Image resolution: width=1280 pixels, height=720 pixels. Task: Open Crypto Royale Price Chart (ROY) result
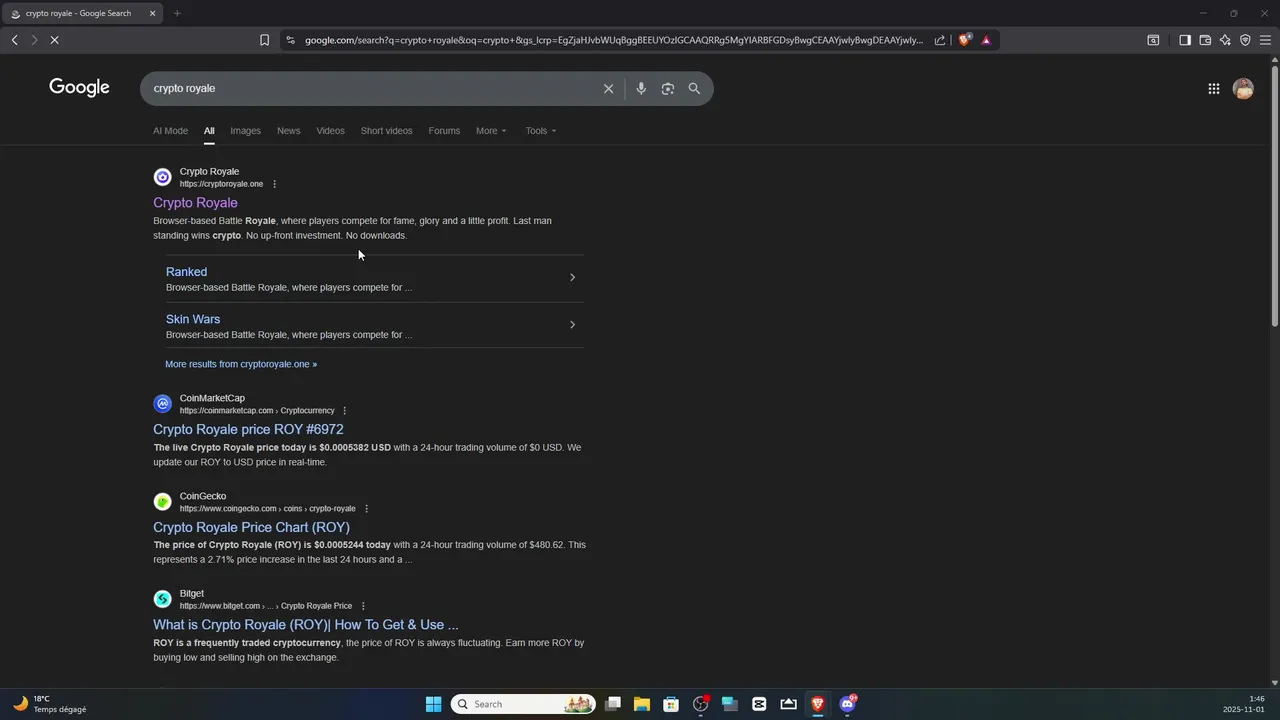coord(251,527)
